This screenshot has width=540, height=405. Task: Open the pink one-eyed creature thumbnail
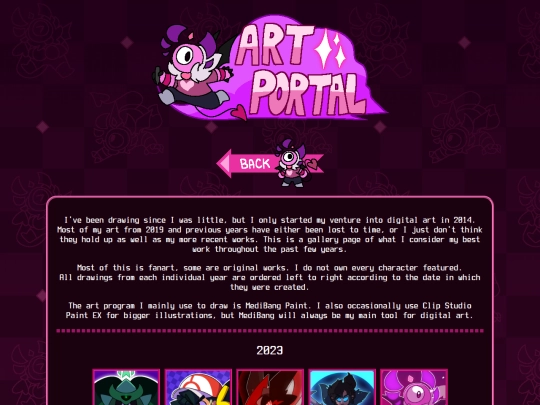(414, 387)
